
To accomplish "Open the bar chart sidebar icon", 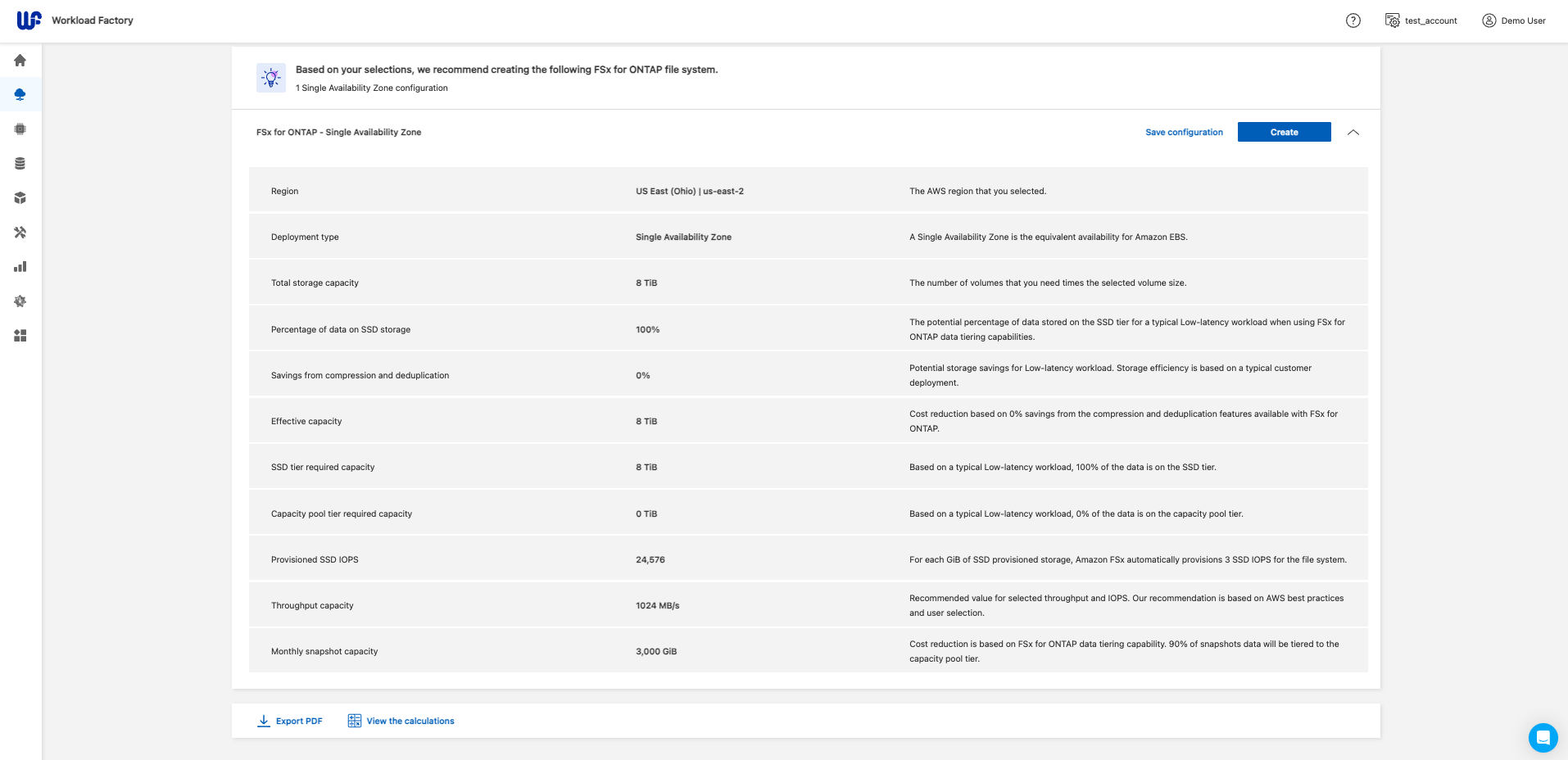I will pyautogui.click(x=20, y=267).
